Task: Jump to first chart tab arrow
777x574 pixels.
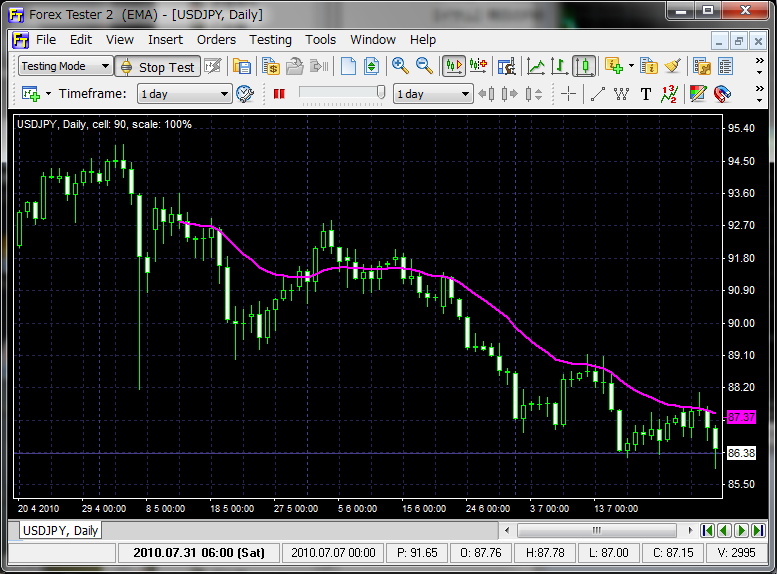Action: coord(708,530)
